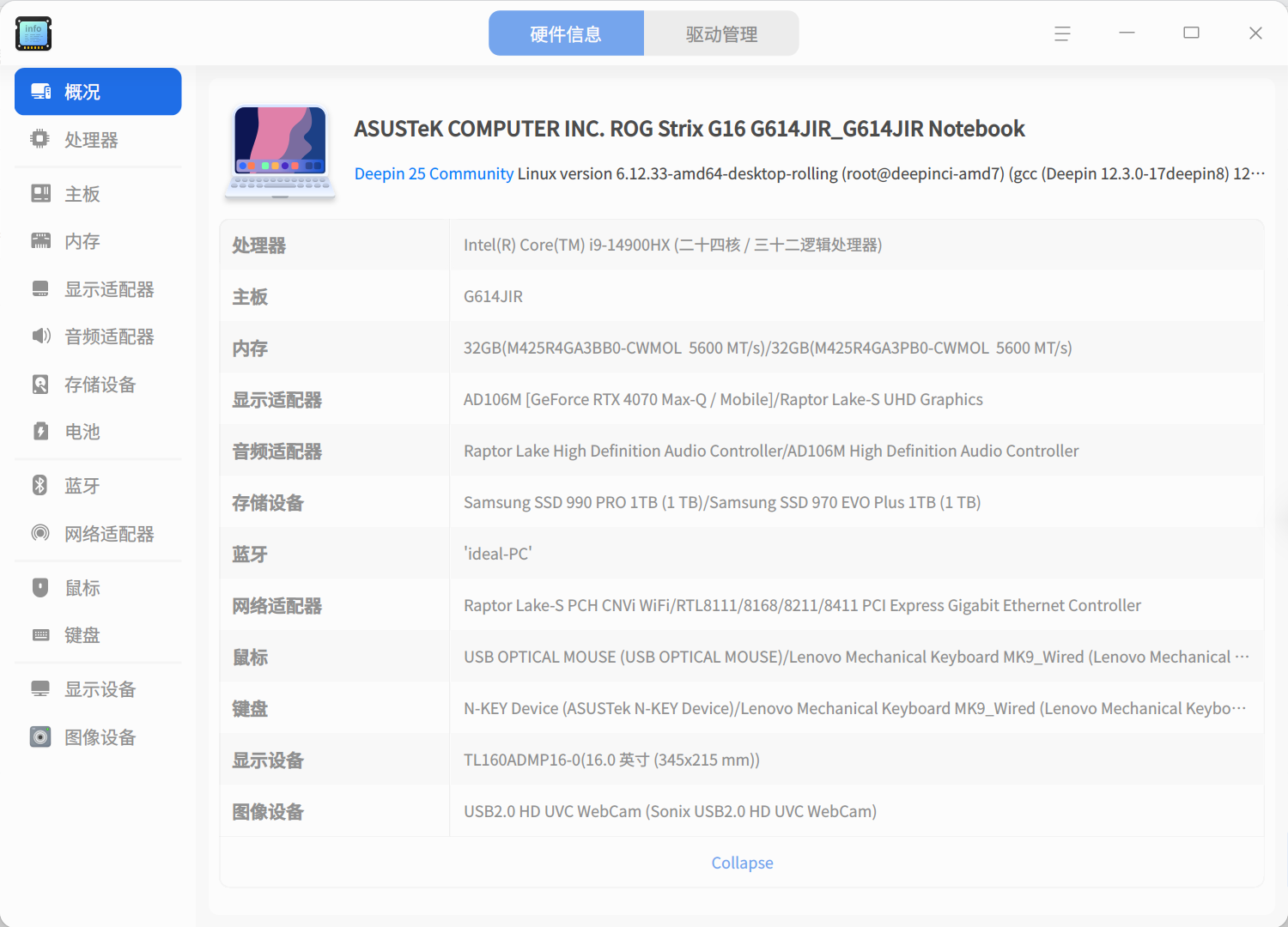Click the 网络适配器 row label in table

click(276, 606)
